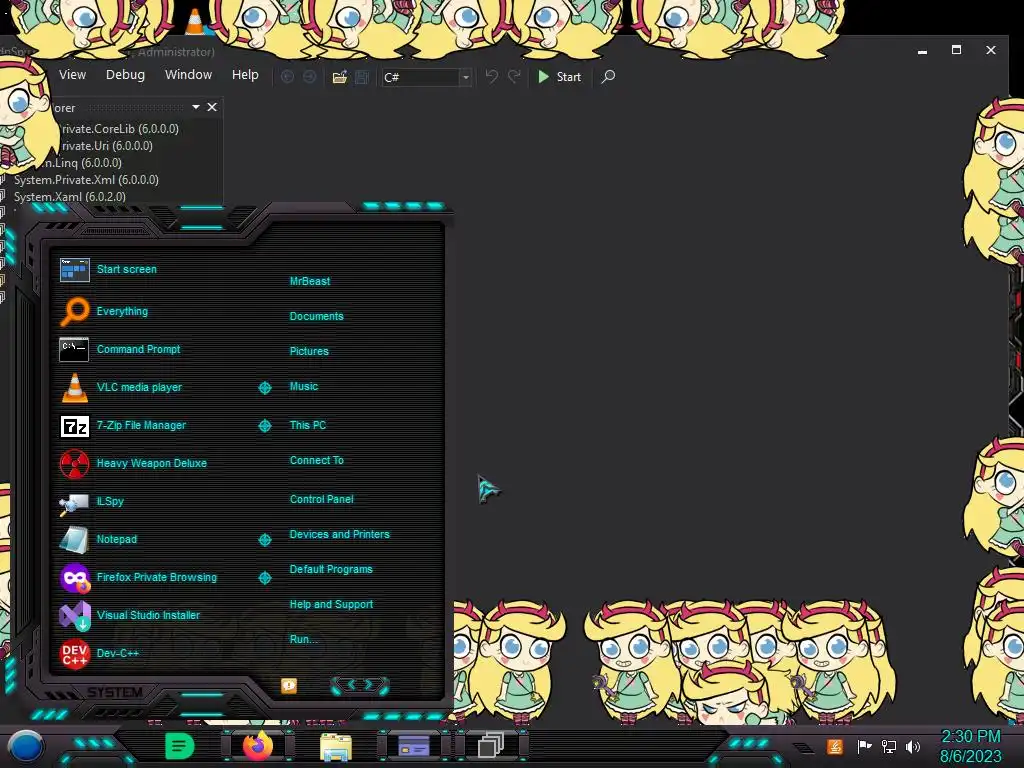1024x768 pixels.
Task: Launch VLC media player from the start menu
Action: click(x=139, y=387)
